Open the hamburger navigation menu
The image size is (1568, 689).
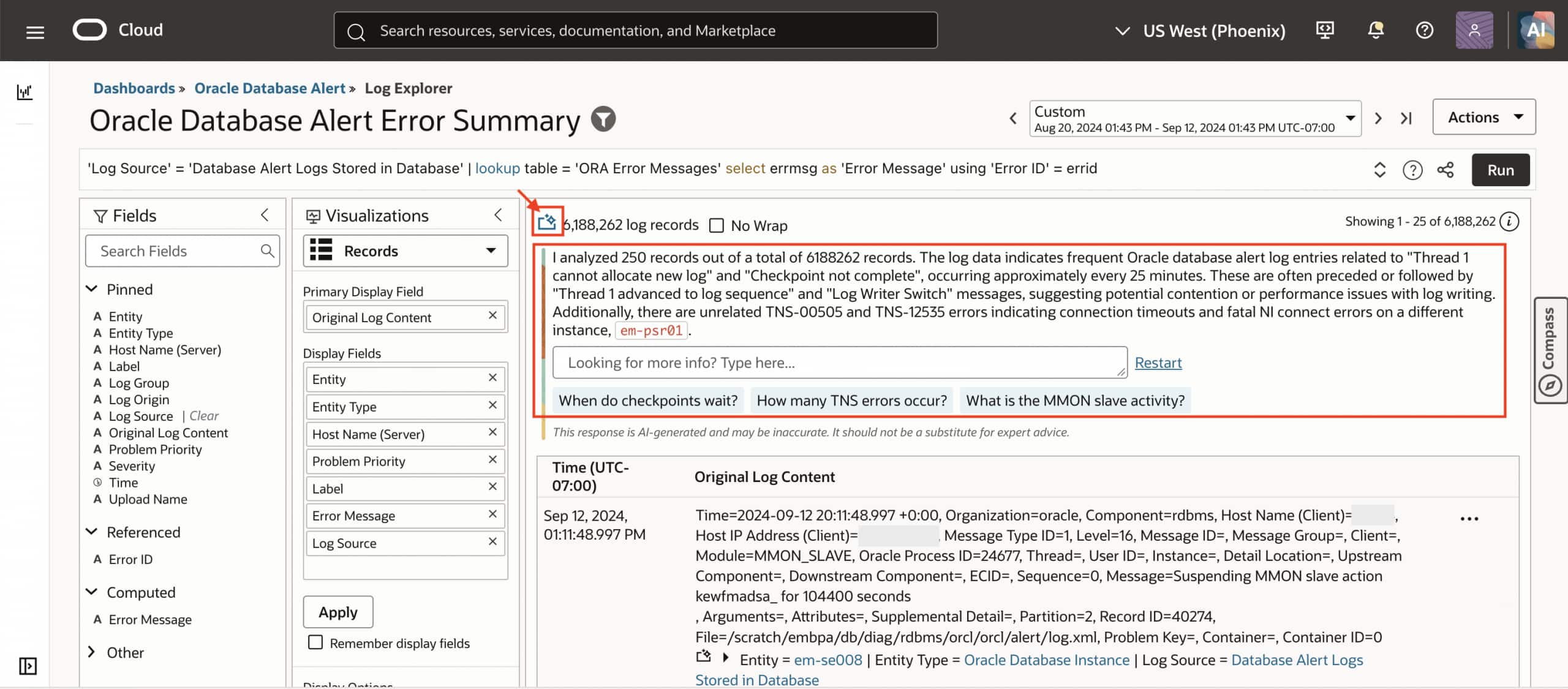click(36, 32)
